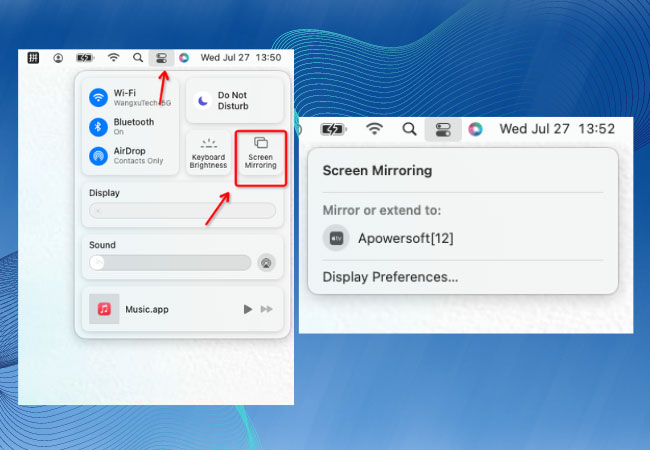The width and height of the screenshot is (650, 450).
Task: Toggle Wi-Fi in Control Center
Action: click(98, 98)
